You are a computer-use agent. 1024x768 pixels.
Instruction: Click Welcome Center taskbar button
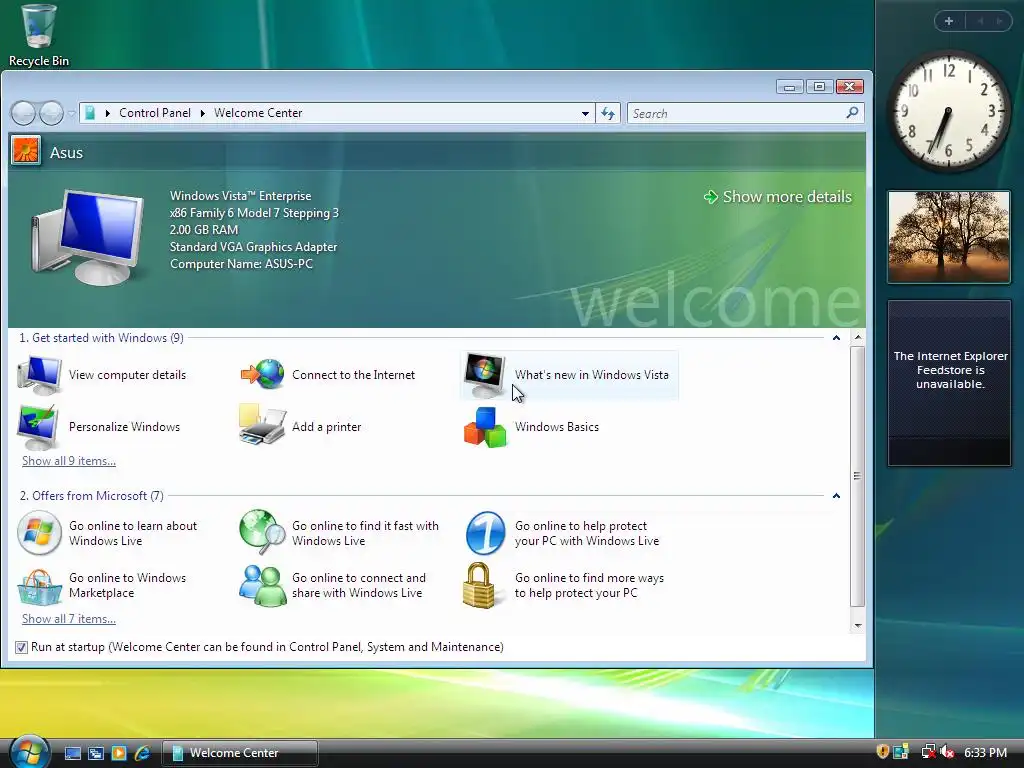tap(240, 753)
